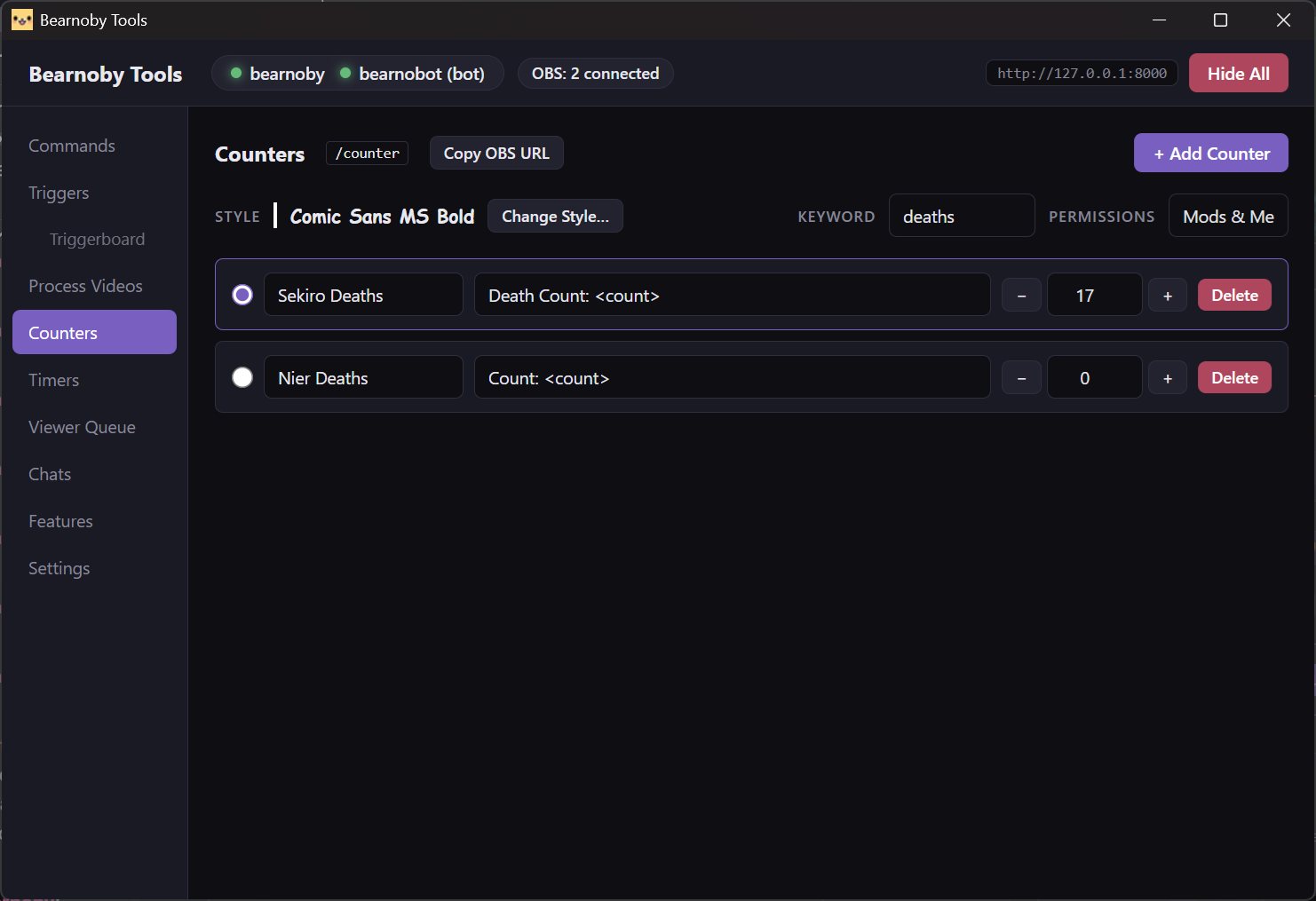Click the OBS: 2 connected badge
This screenshot has width=1316, height=901.
[595, 73]
